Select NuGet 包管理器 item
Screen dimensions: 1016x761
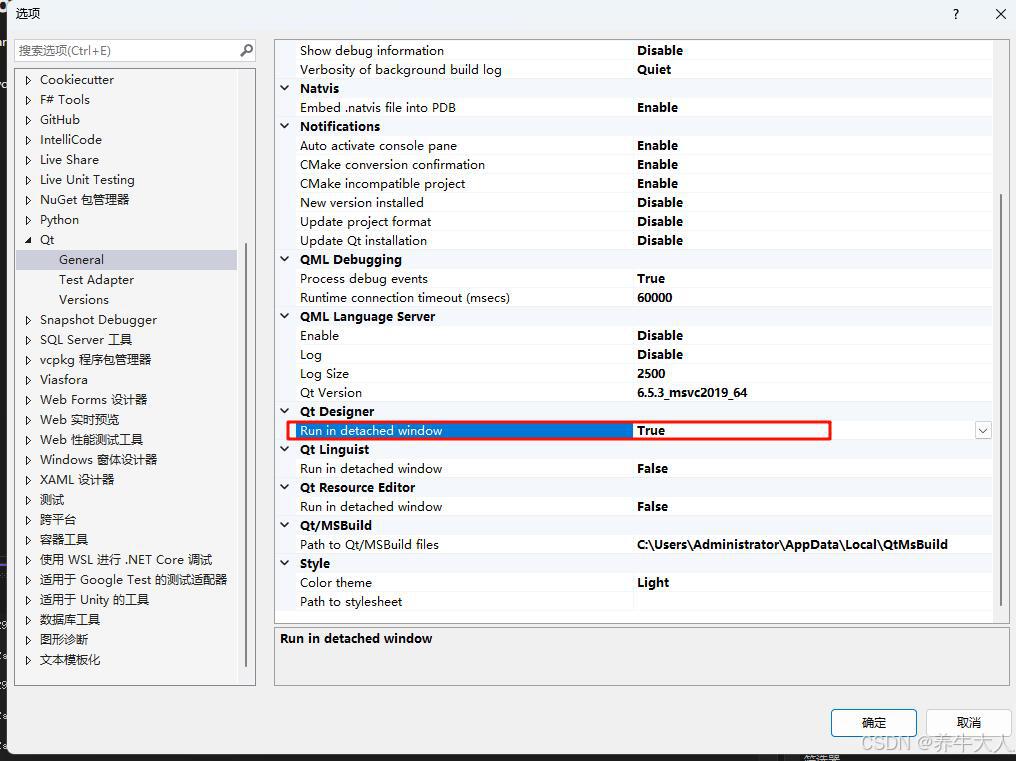pyautogui.click(x=84, y=200)
